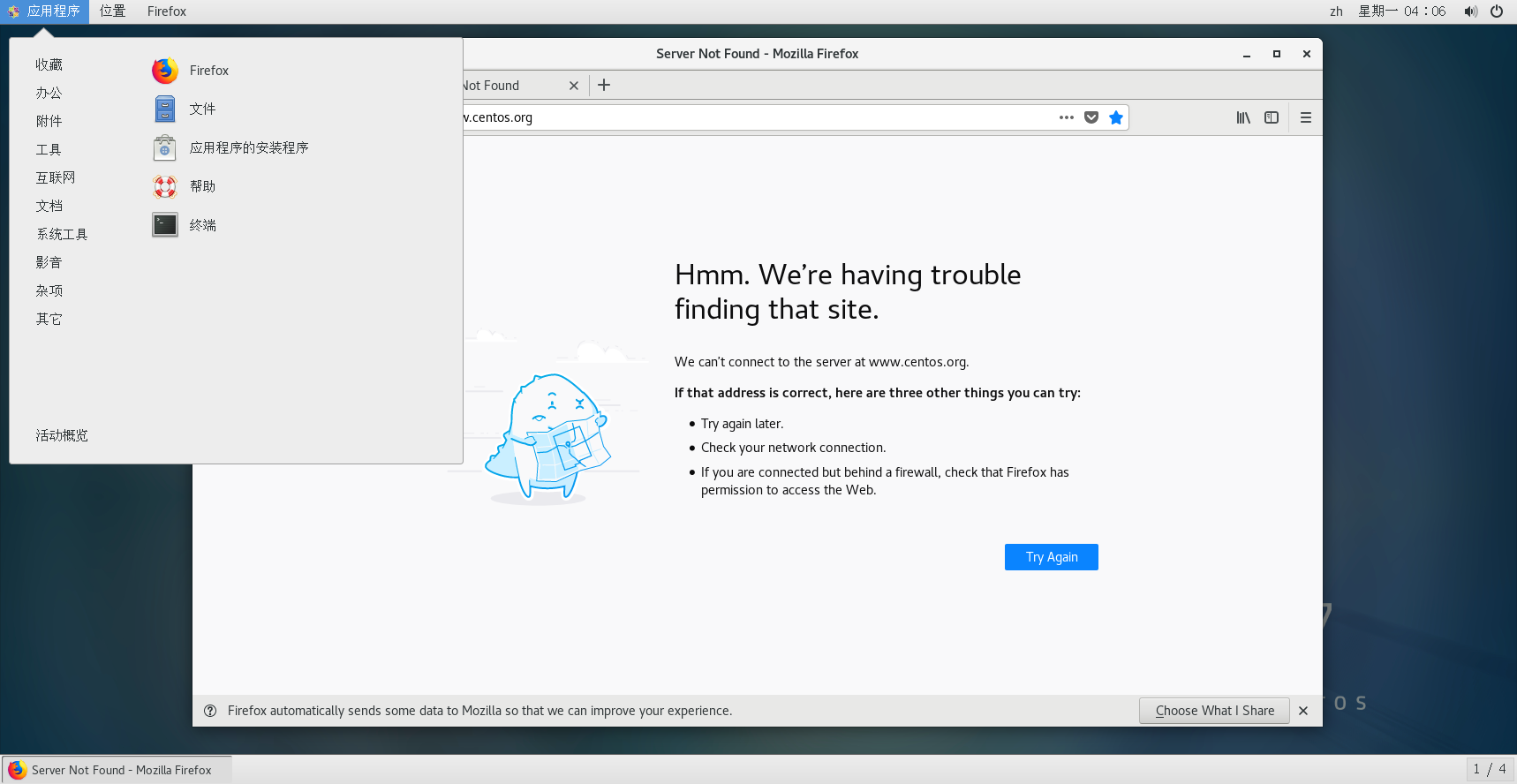The height and width of the screenshot is (784, 1517).
Task: Click the Choose What I Share button
Action: (1215, 711)
